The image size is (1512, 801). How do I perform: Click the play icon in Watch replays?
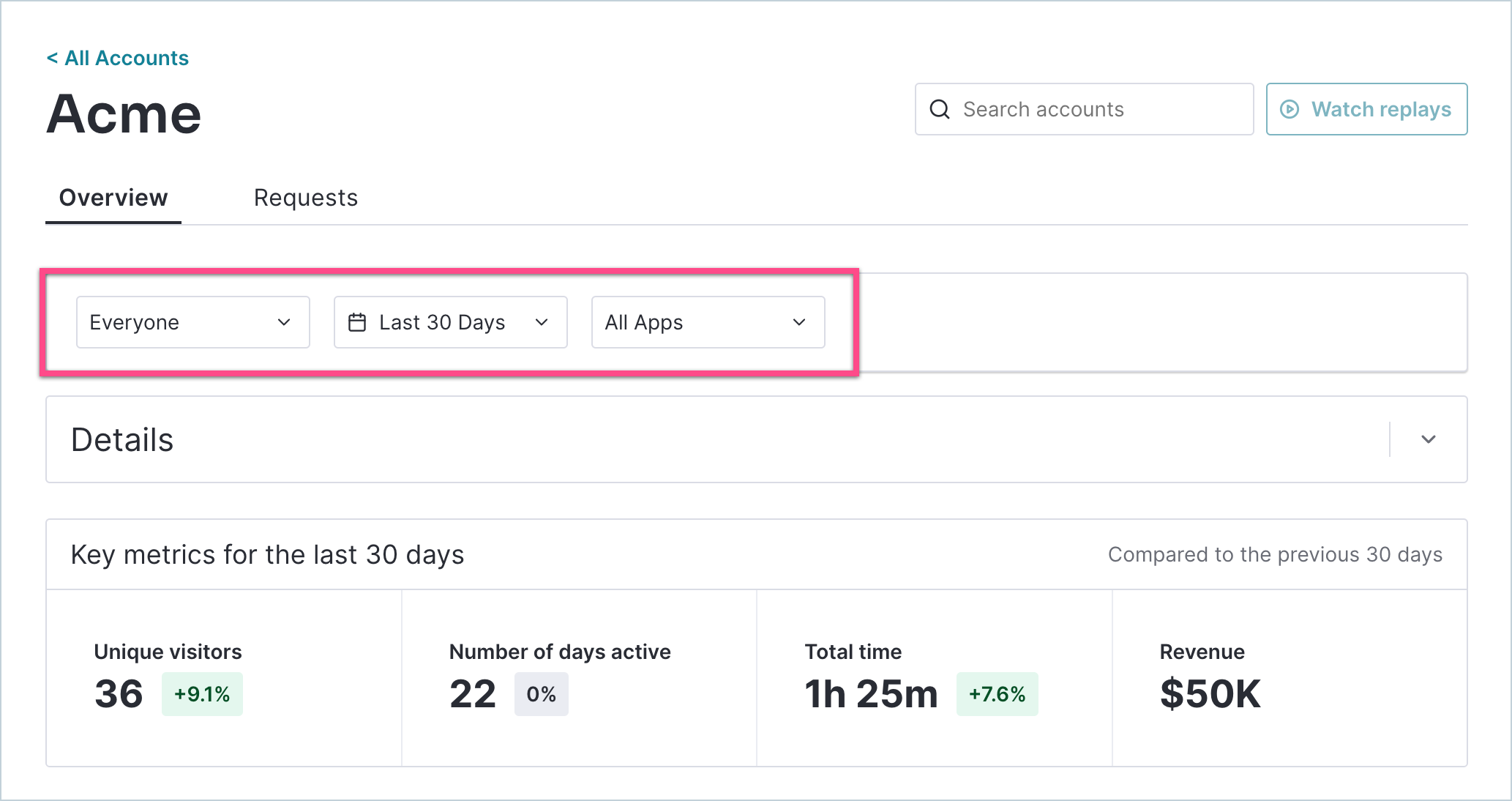pos(1289,109)
